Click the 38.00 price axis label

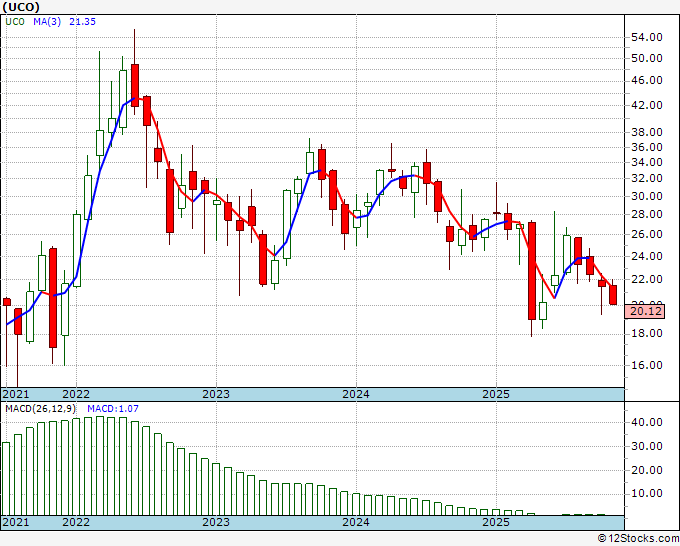coord(645,131)
